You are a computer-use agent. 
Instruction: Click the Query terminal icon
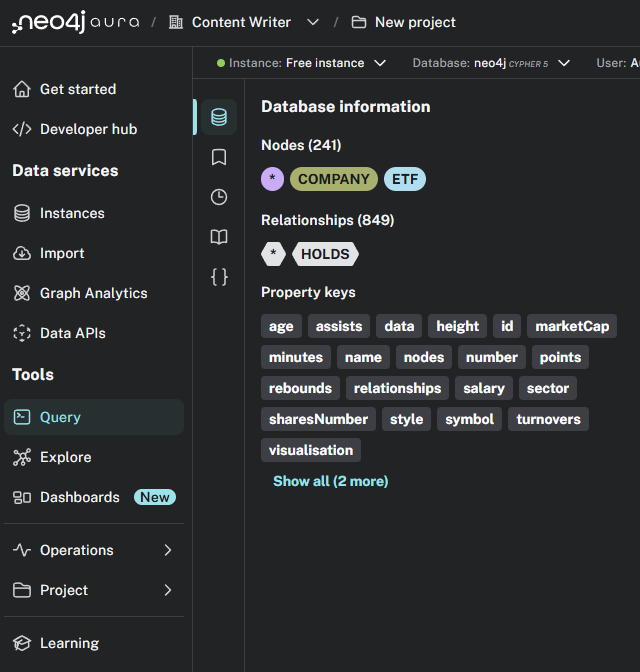22,417
